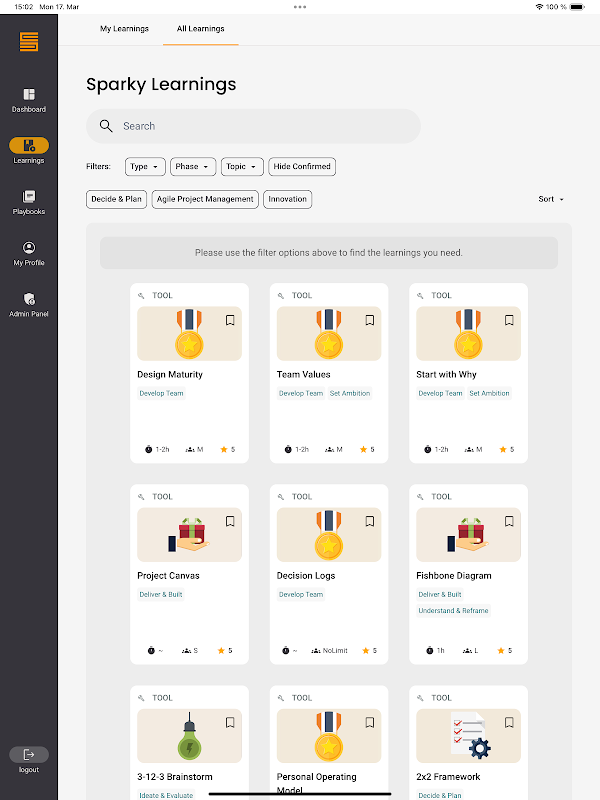Open the Playbooks sidebar icon
Screen dimensions: 600x800
pyautogui.click(x=29, y=196)
